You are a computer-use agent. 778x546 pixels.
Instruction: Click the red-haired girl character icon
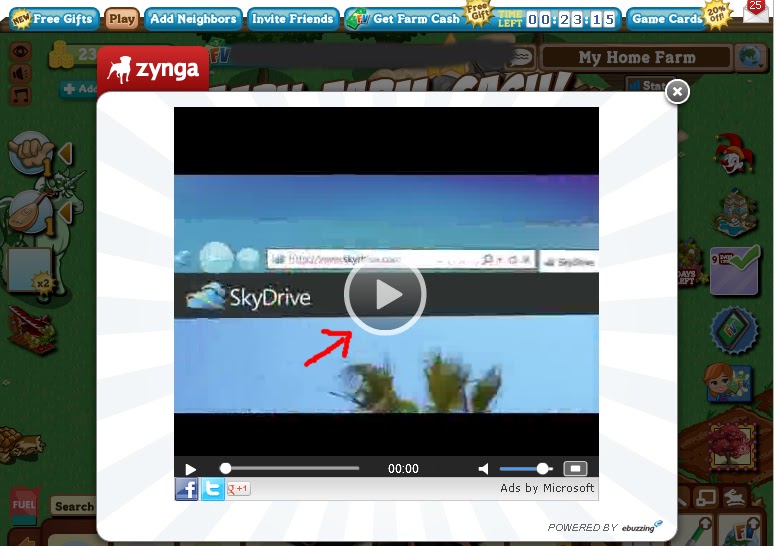[726, 383]
